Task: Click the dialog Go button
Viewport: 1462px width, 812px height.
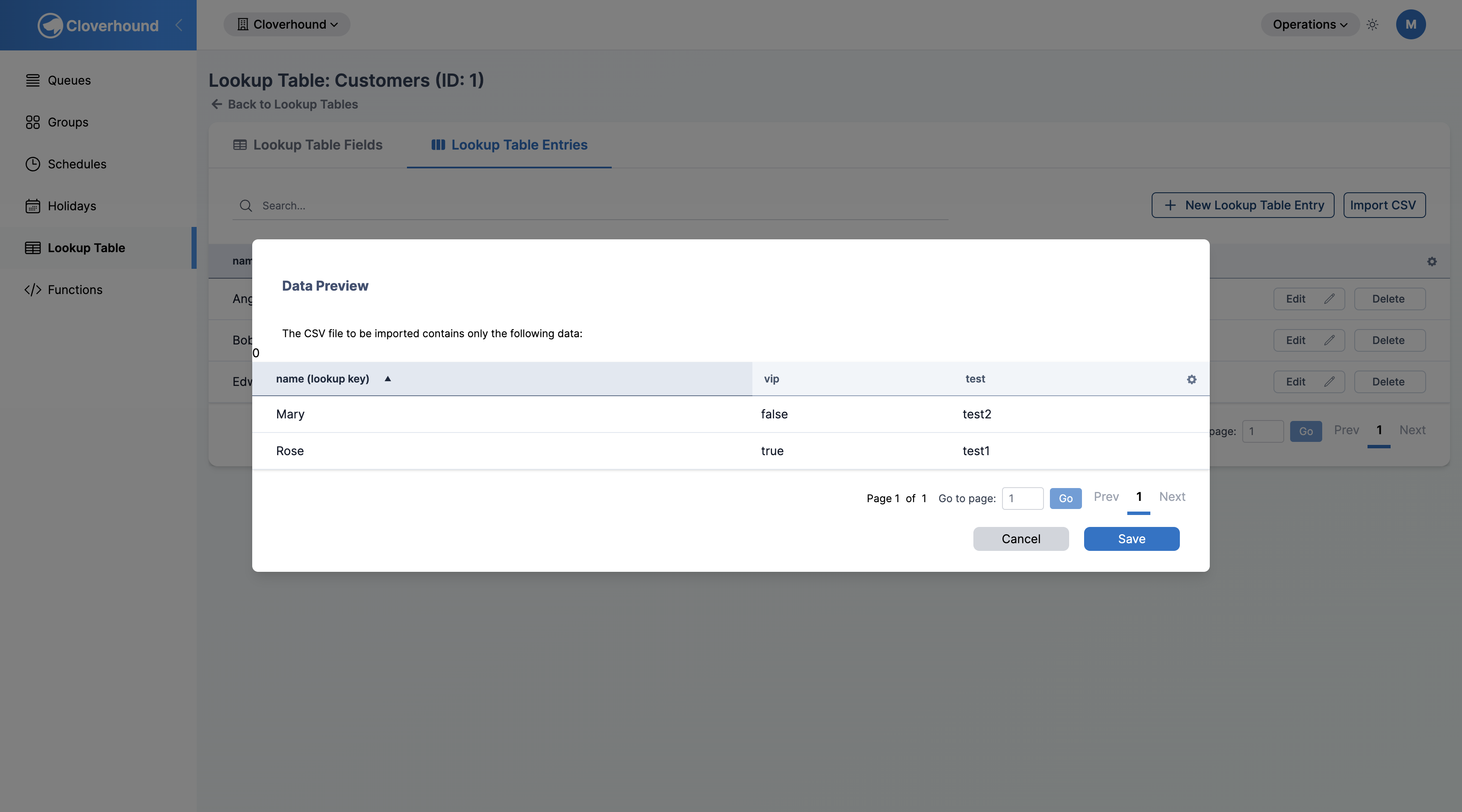Action: pos(1066,499)
